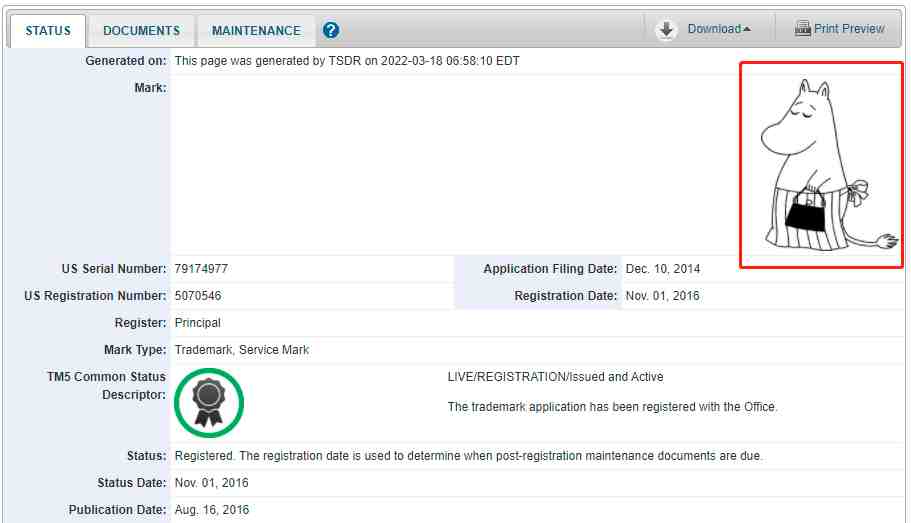Select registration number 5070546
This screenshot has height=523, width=911.
pos(198,296)
